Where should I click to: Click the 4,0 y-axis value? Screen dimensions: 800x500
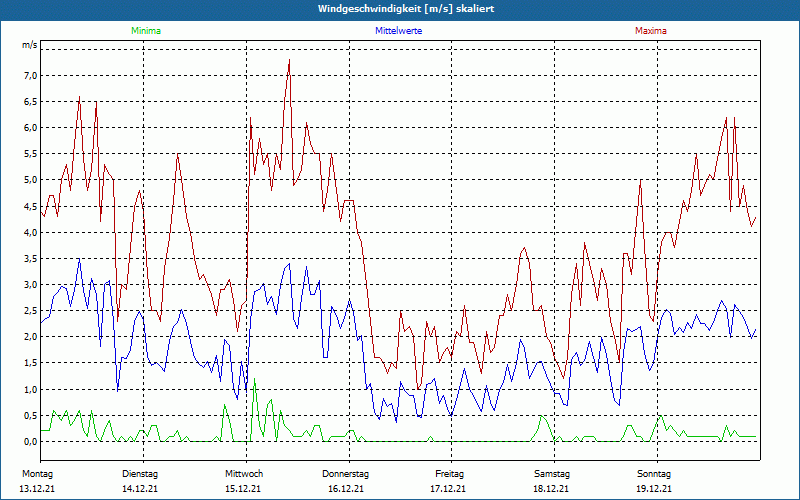pyautogui.click(x=31, y=232)
